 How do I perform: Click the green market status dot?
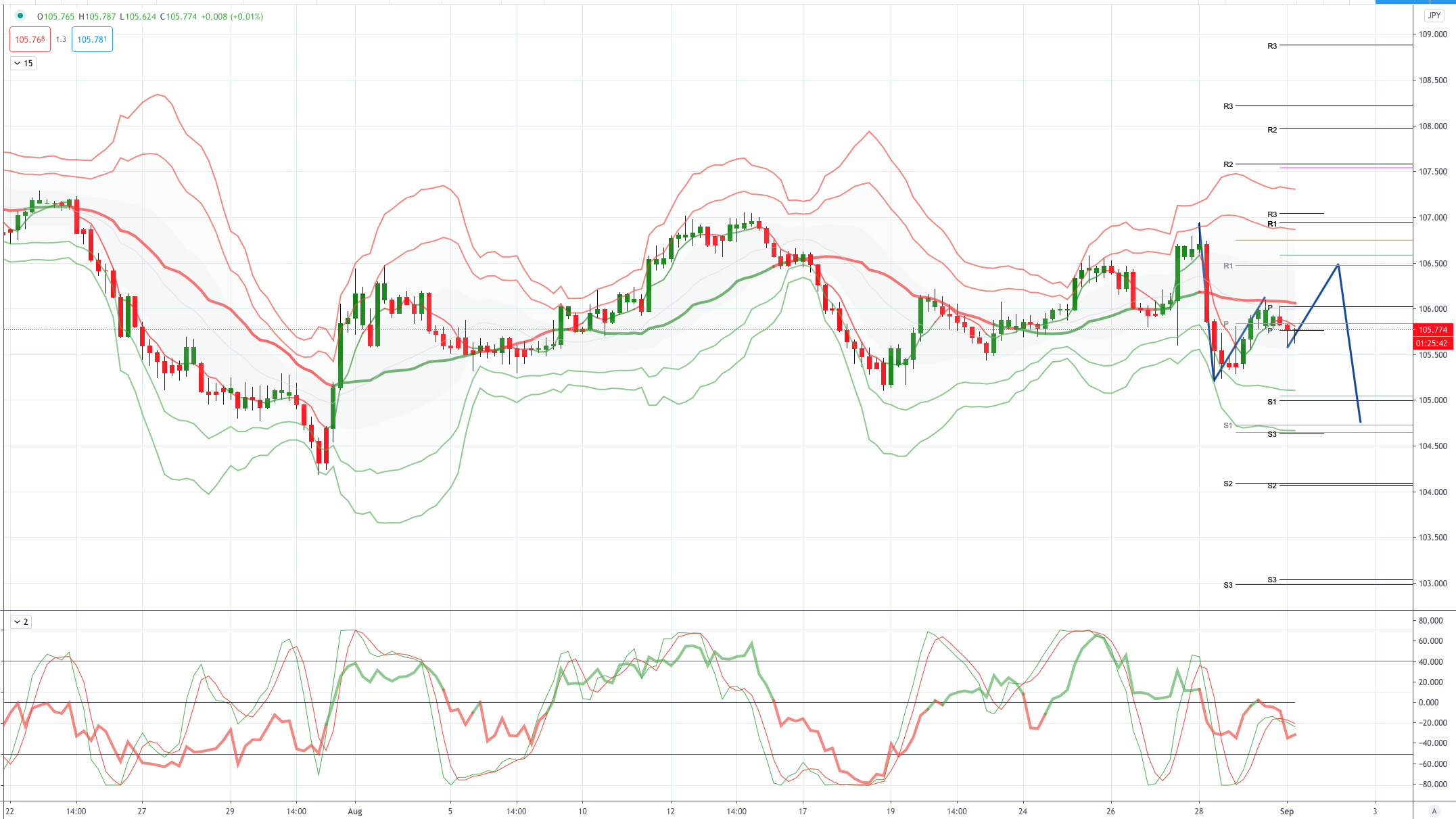(20, 16)
